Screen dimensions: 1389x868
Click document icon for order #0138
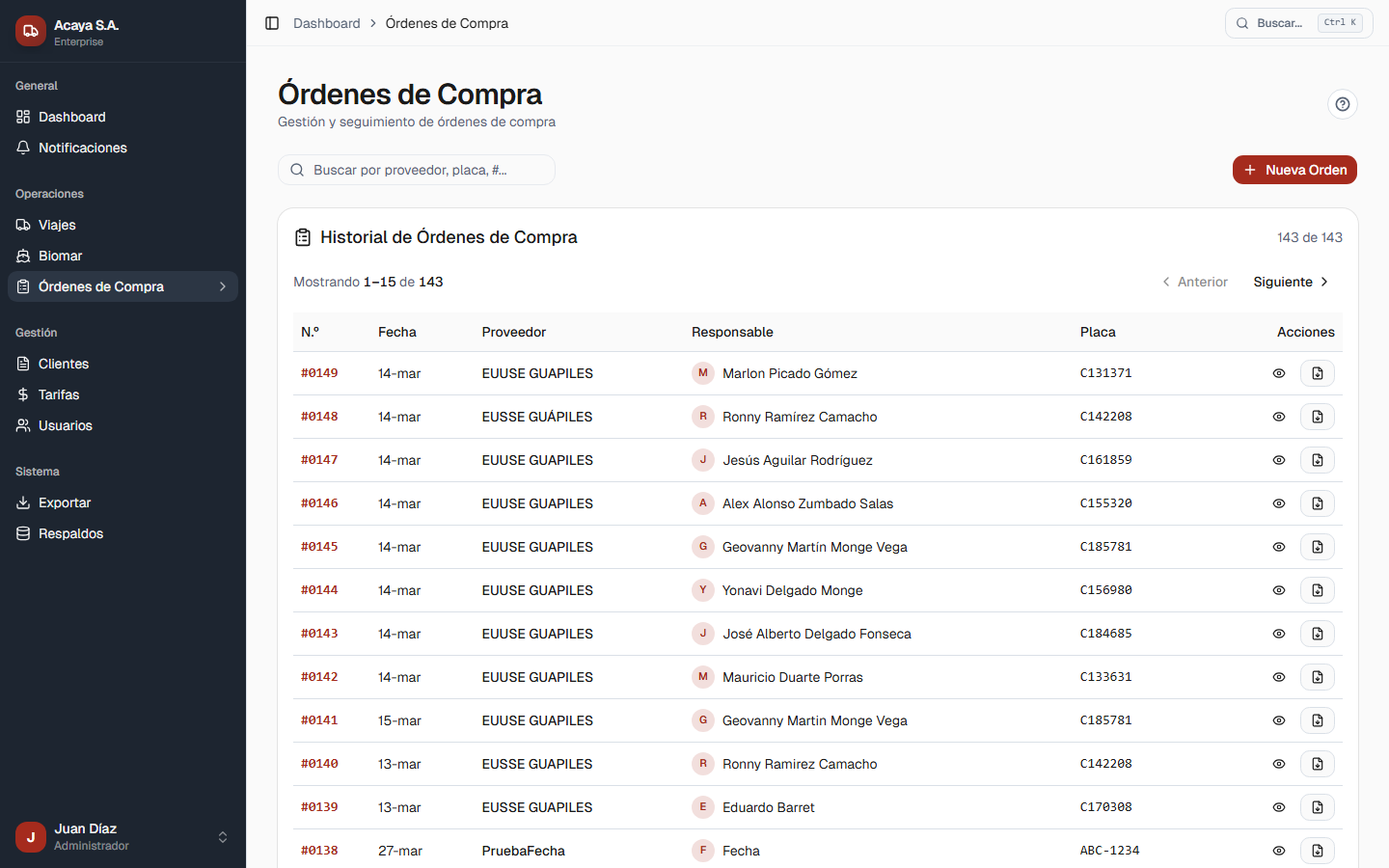[1317, 851]
